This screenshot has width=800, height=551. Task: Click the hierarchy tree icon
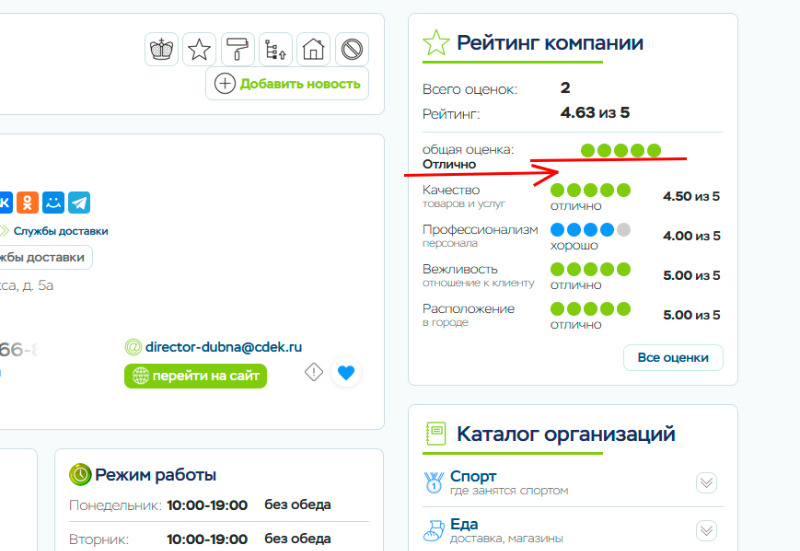(275, 49)
